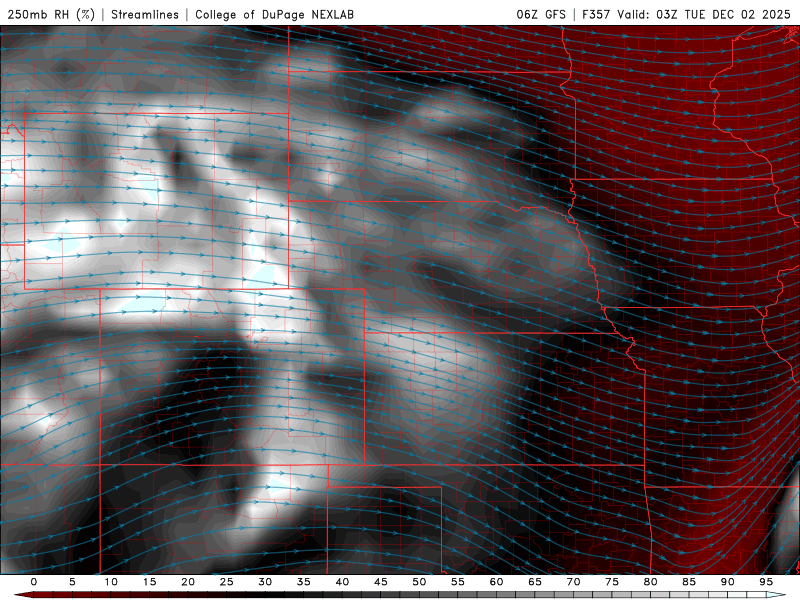The width and height of the screenshot is (800, 600).
Task: Click the "45" colorbar scale label
Action: (381, 582)
